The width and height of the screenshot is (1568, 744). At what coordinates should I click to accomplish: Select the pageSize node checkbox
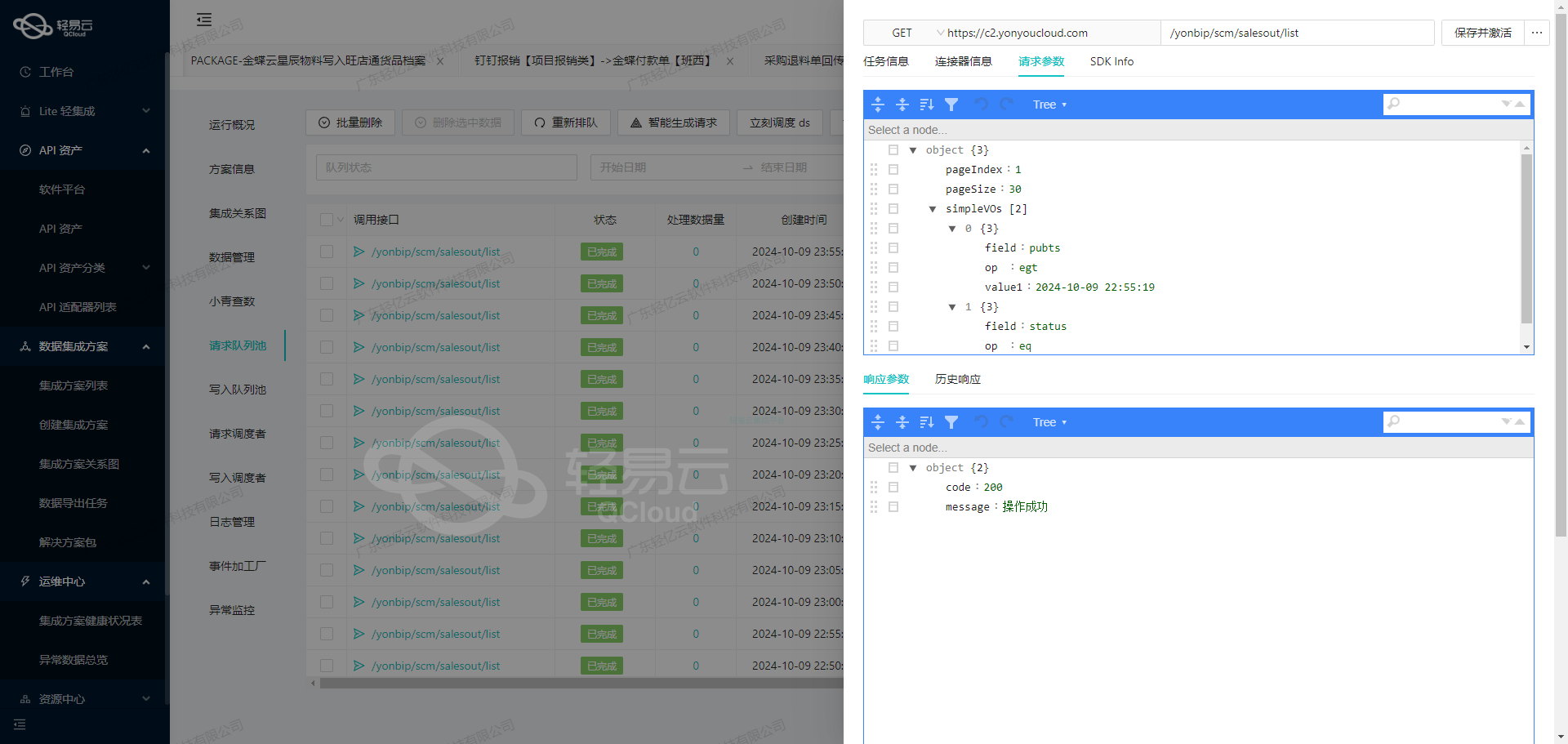click(x=893, y=189)
